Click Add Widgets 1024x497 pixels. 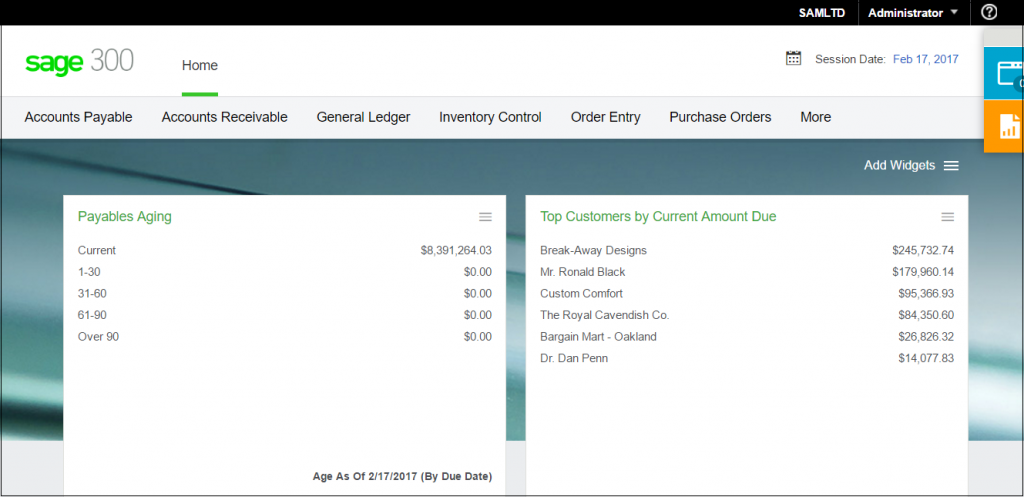(899, 166)
